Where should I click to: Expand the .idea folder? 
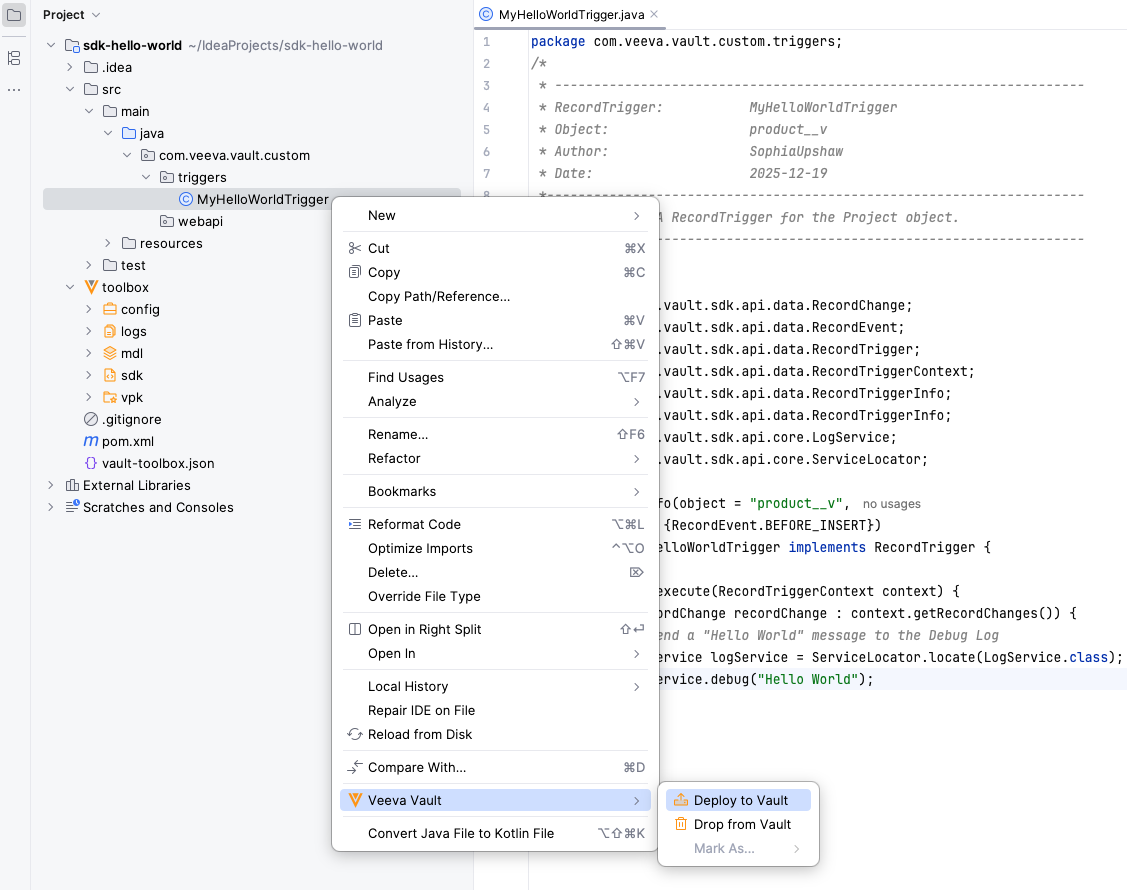pos(70,67)
